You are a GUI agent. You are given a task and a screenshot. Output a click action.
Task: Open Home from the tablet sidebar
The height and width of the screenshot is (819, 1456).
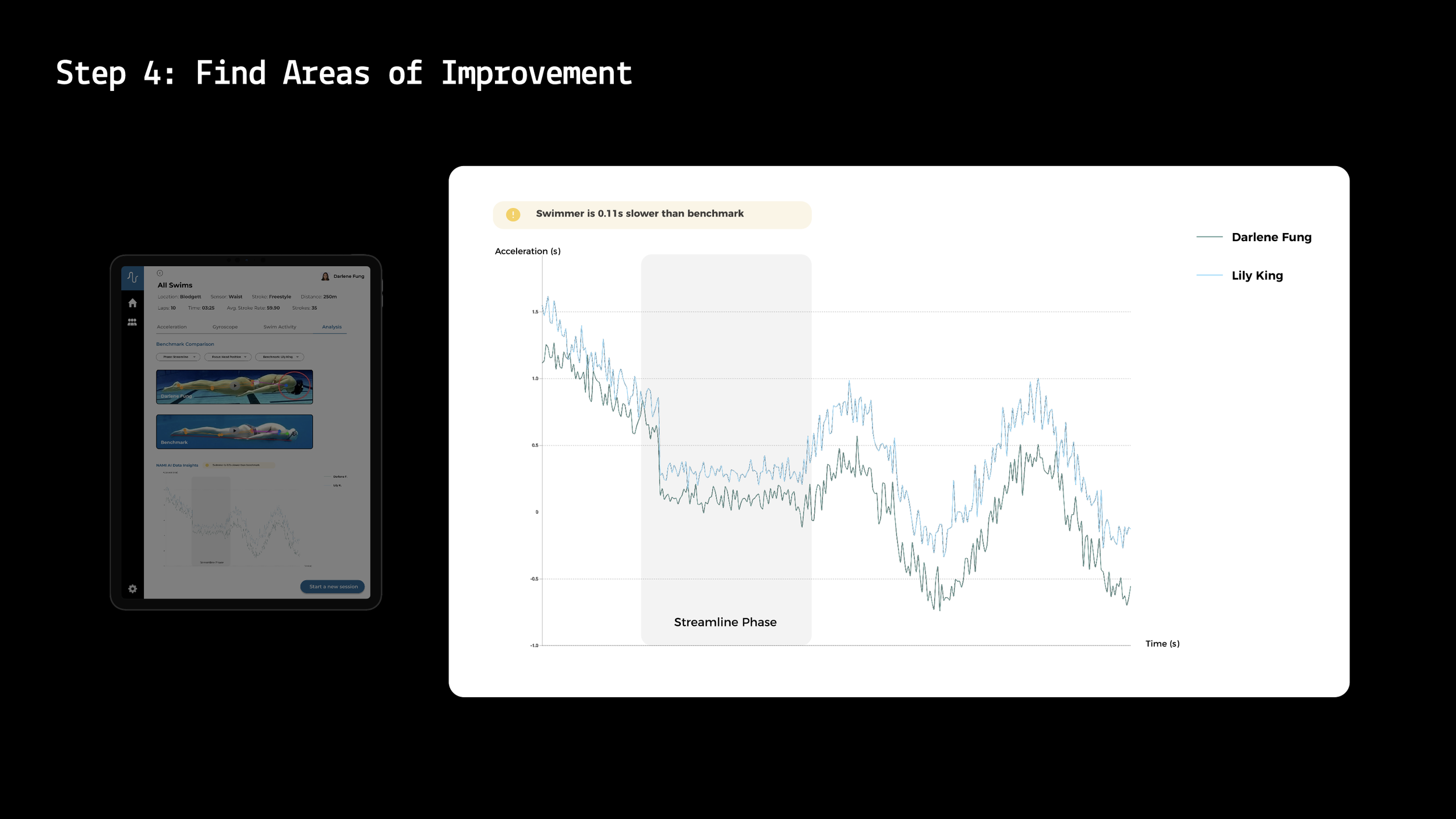[x=132, y=303]
